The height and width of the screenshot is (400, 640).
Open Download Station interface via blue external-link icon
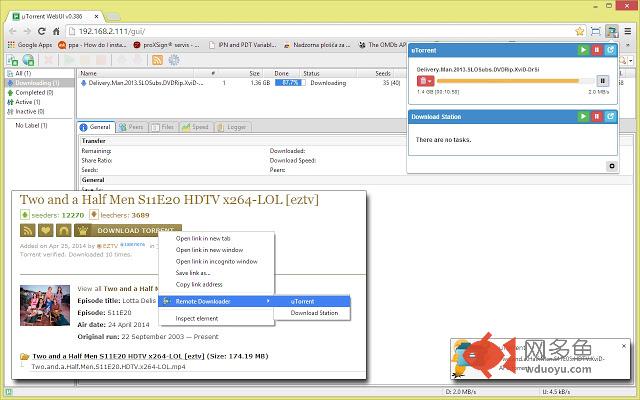pos(610,116)
